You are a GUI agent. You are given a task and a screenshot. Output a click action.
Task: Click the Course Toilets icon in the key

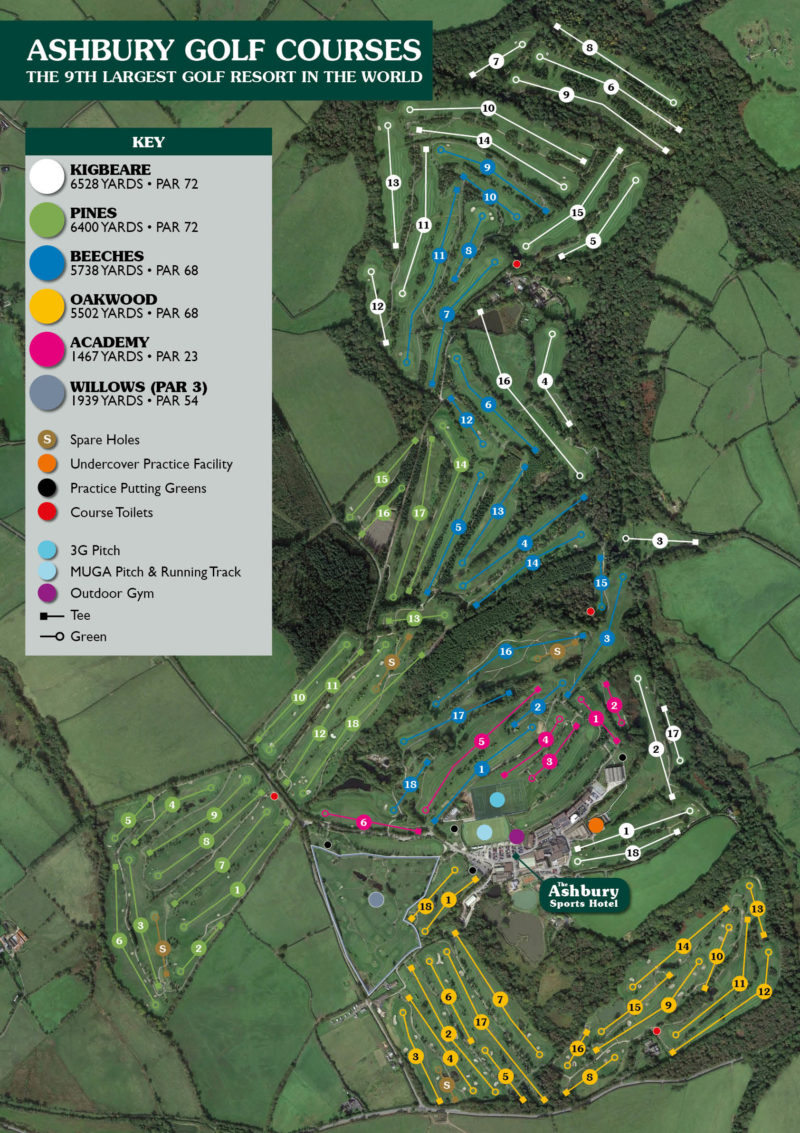(46, 514)
